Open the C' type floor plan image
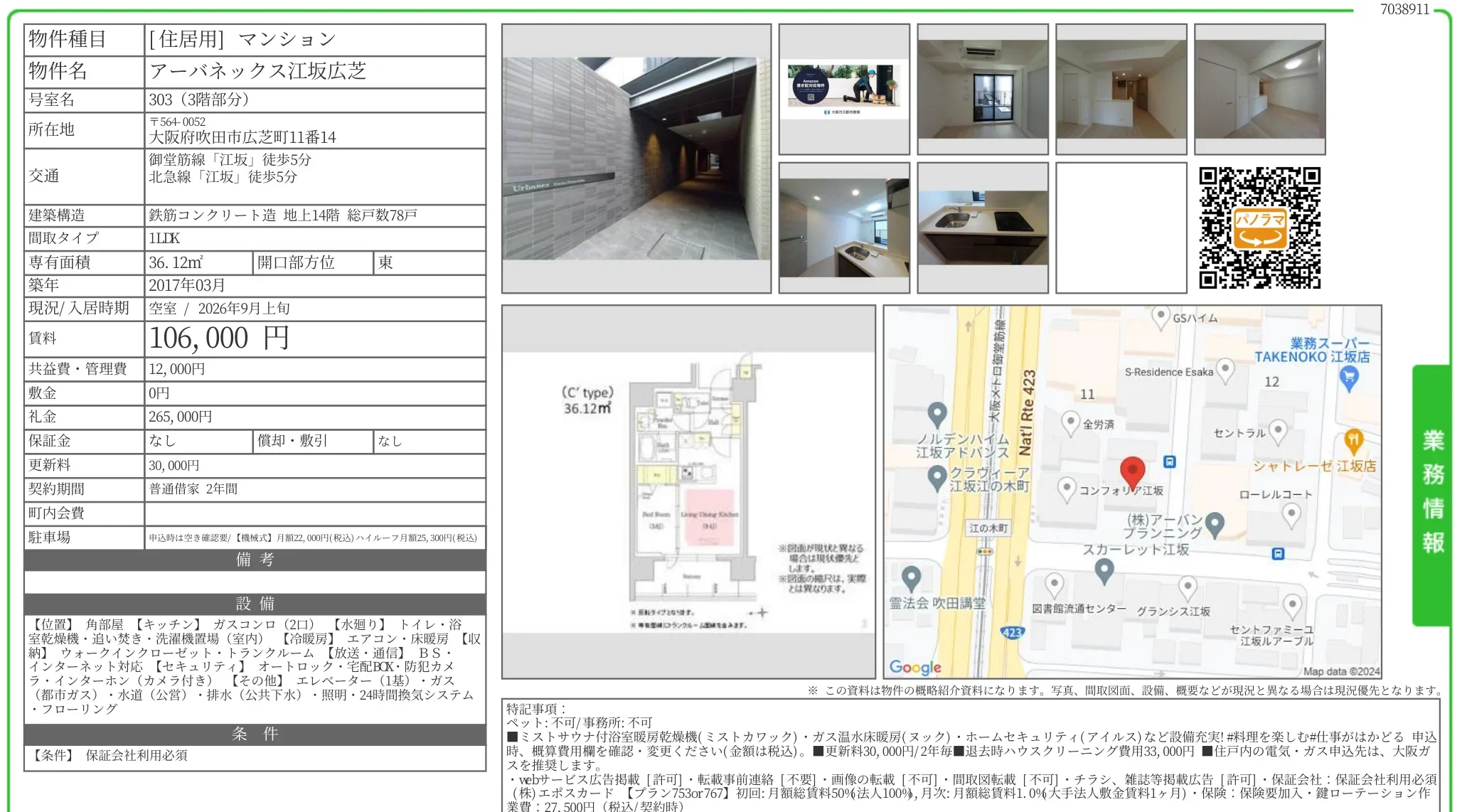Viewport: 1462px width, 812px height. tap(688, 492)
